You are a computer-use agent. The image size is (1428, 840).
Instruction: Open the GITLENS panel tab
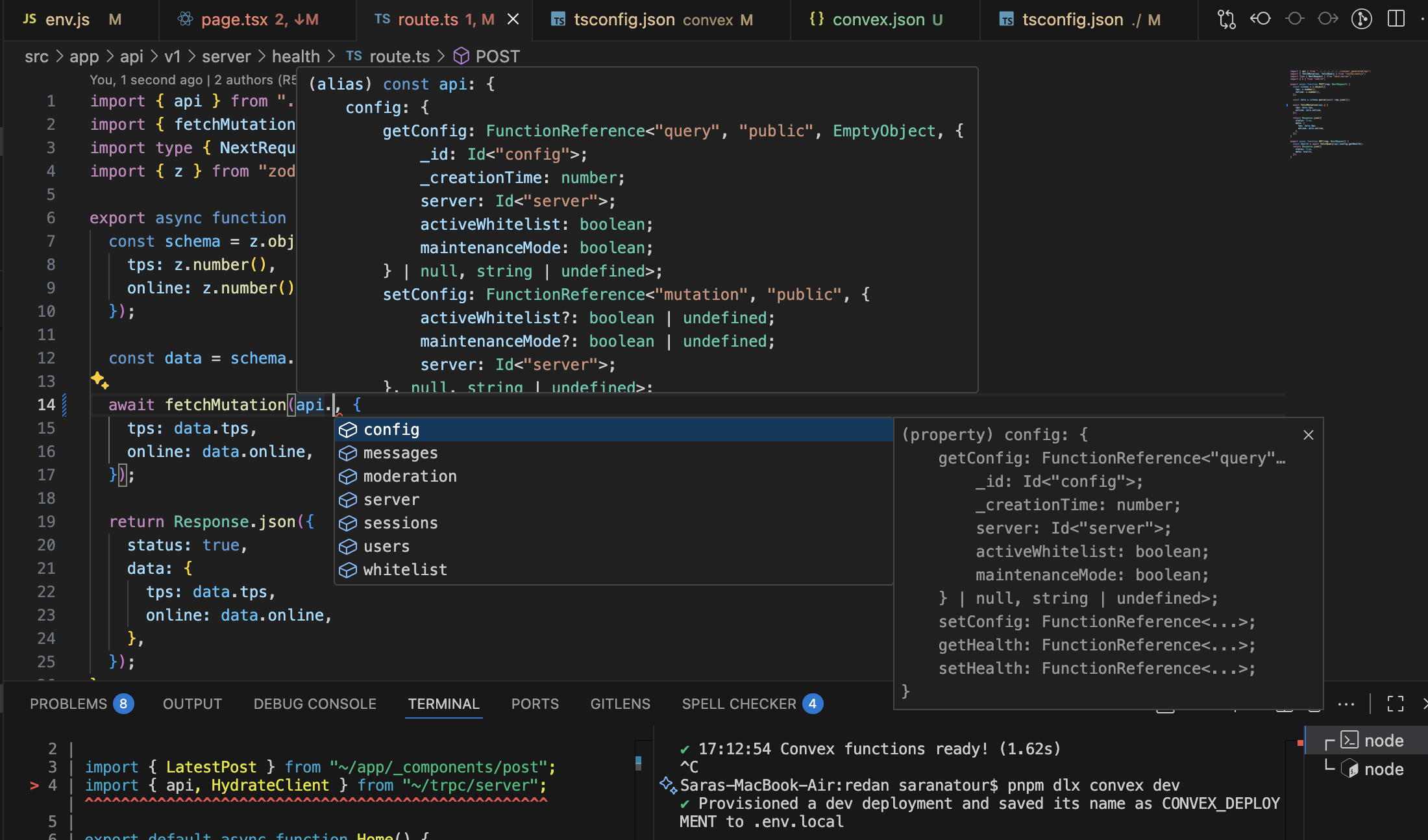tap(620, 704)
